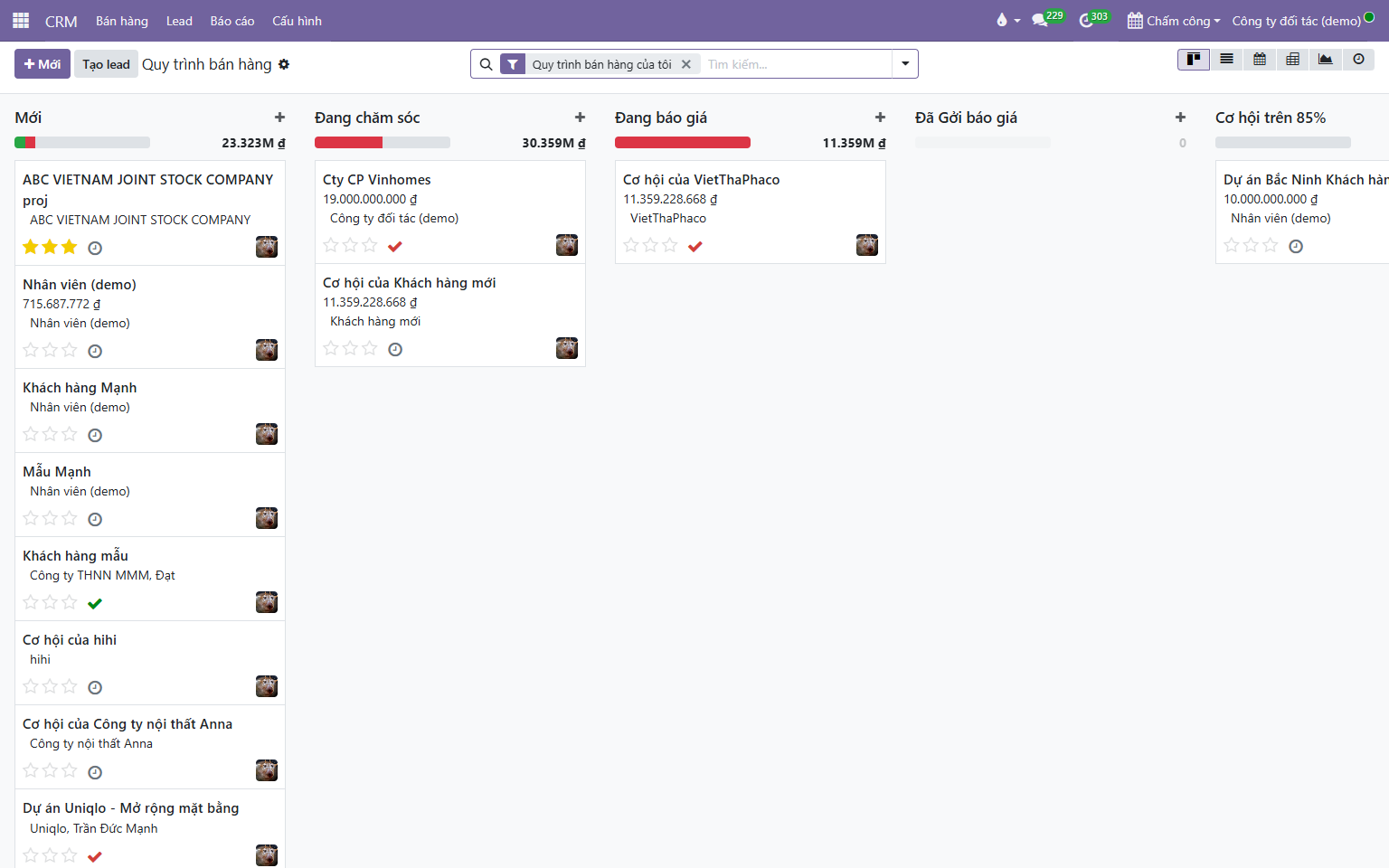Open the red activity check on Cty CP Vinhomes
This screenshot has width=1389, height=868.
(395, 247)
